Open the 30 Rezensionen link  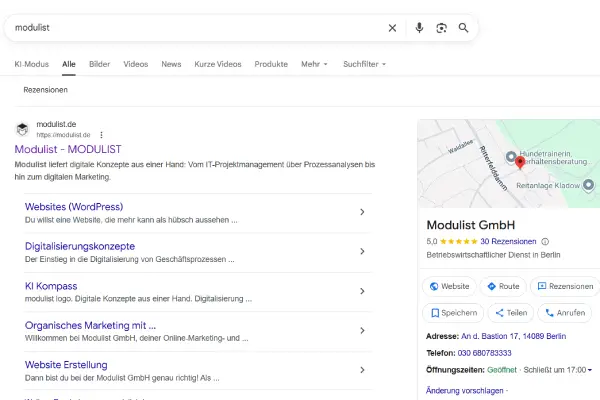[x=508, y=242]
